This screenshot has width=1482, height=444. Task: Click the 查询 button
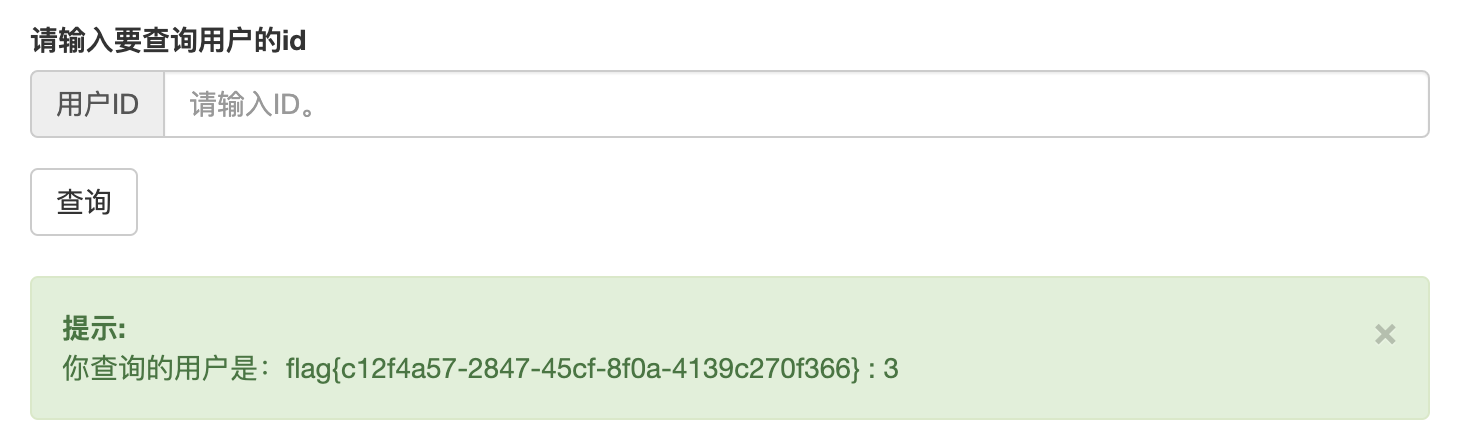(x=84, y=202)
